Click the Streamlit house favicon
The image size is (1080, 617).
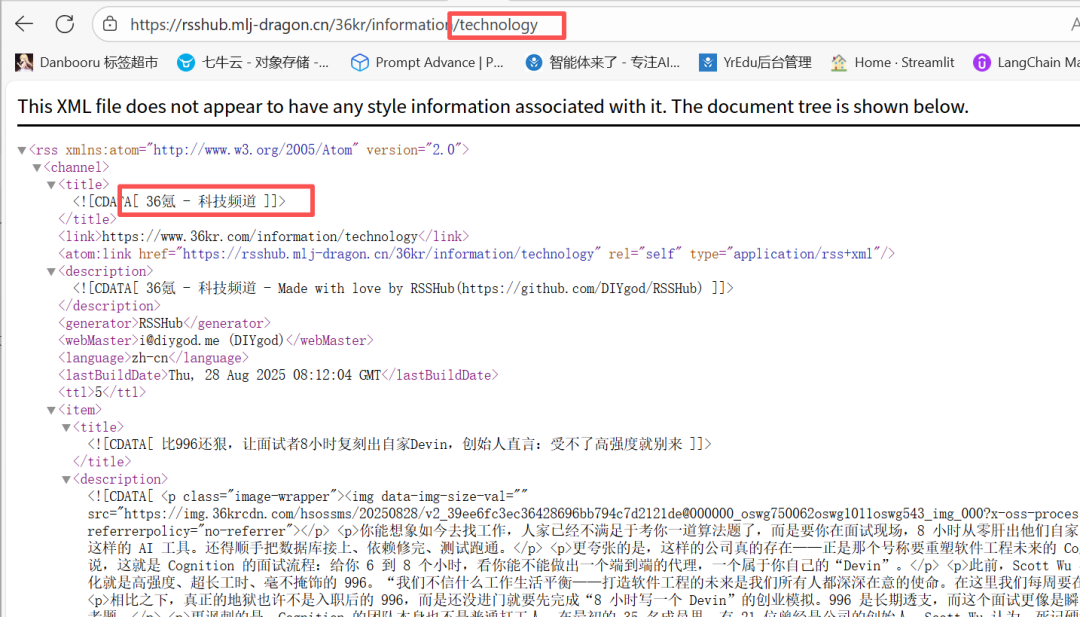[x=839, y=63]
